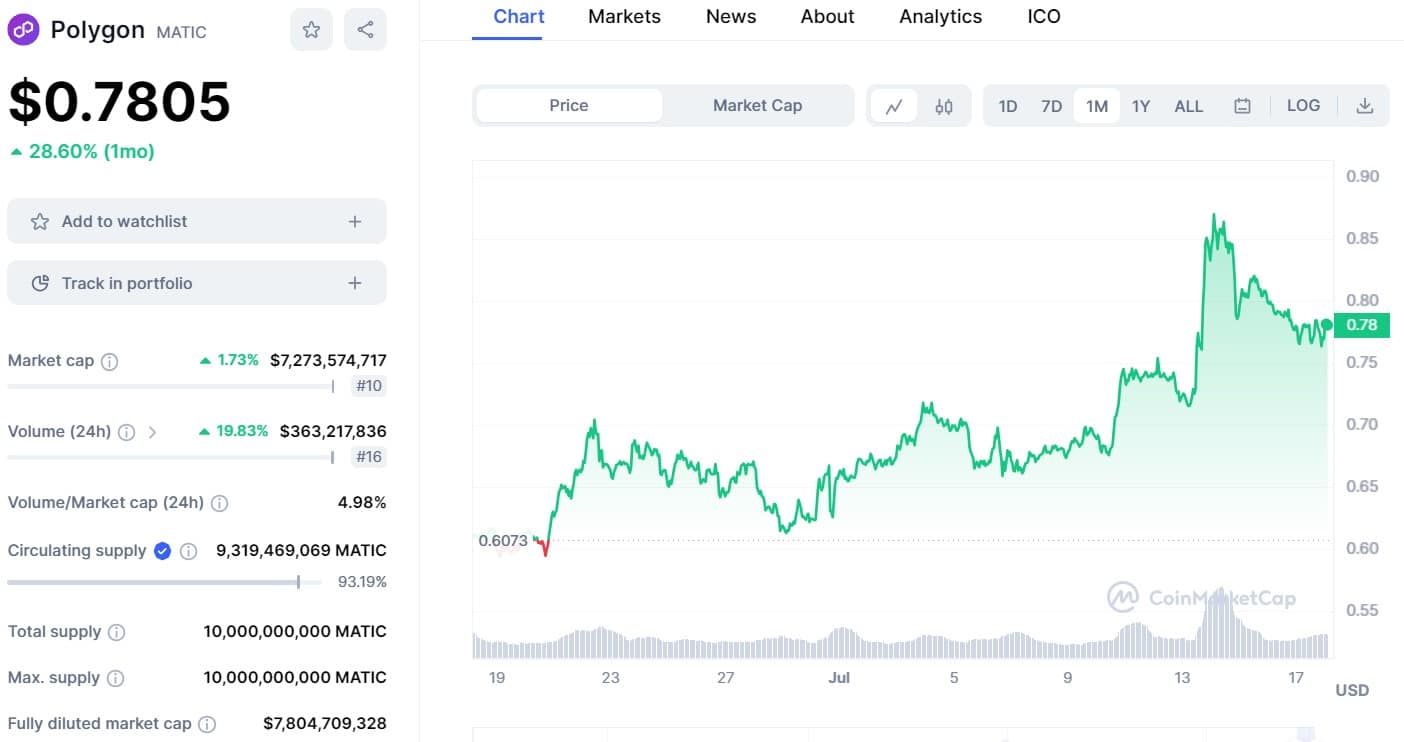
Task: Download the chart data
Action: 1364,106
